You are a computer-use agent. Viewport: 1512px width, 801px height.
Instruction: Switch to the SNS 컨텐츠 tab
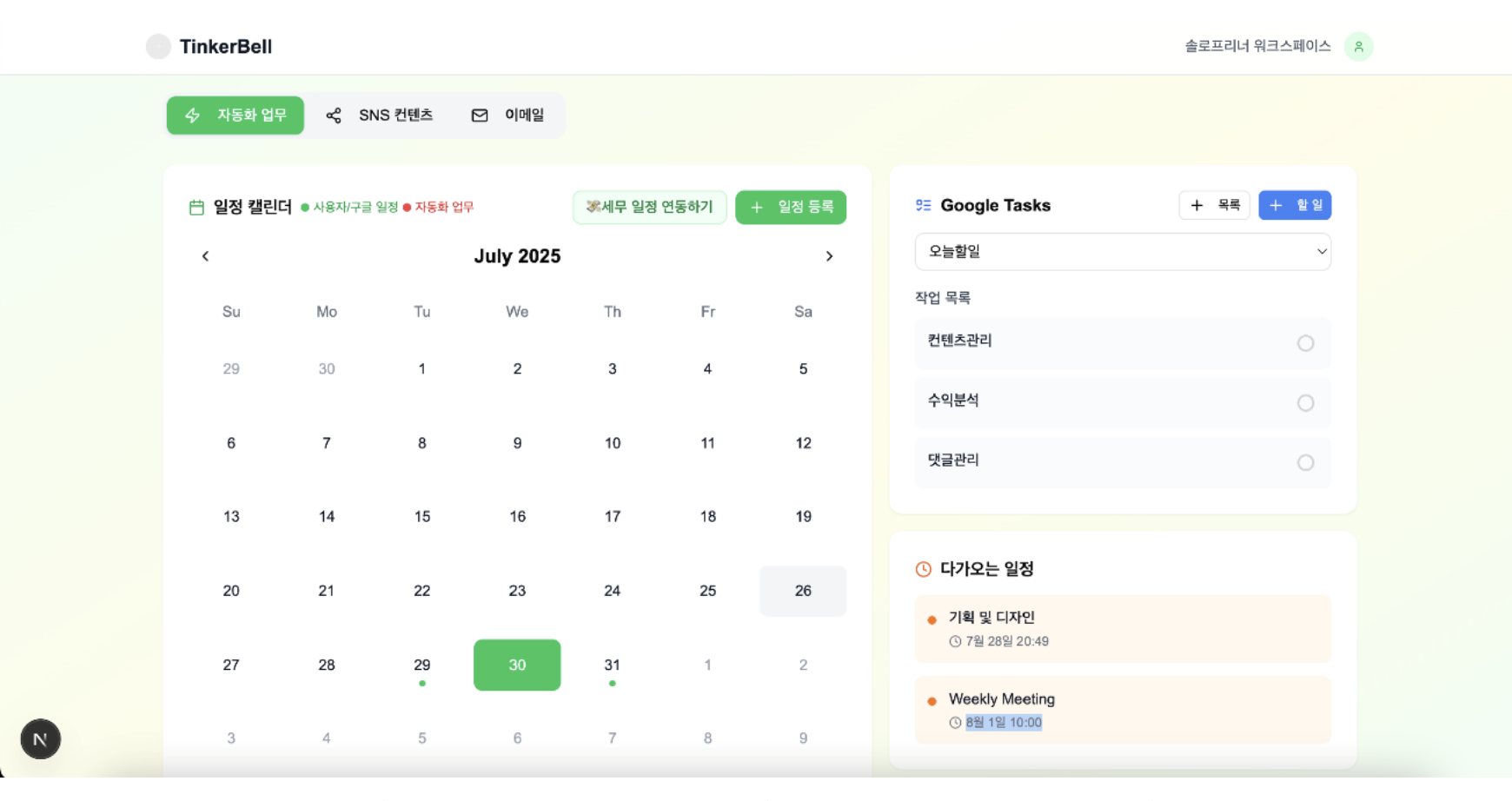[x=395, y=115]
